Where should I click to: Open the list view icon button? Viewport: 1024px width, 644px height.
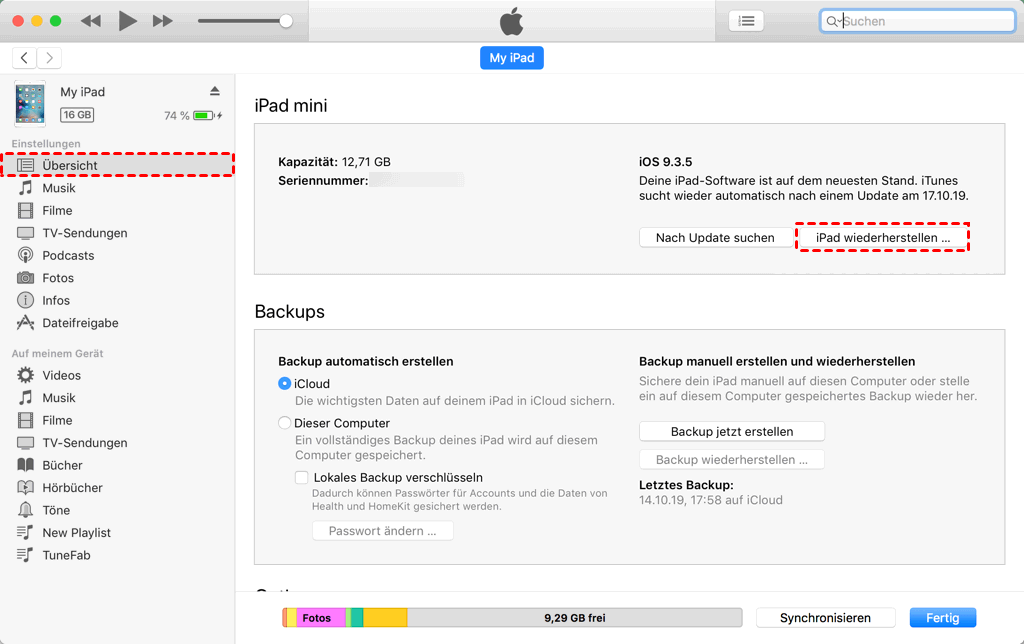[746, 21]
